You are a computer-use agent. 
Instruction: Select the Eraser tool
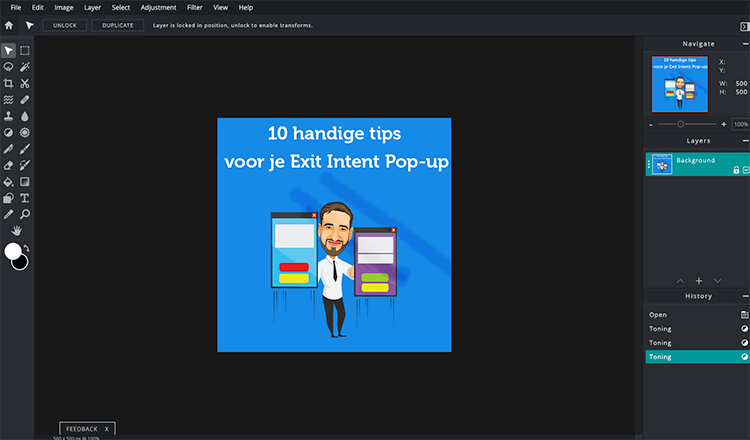tap(9, 165)
